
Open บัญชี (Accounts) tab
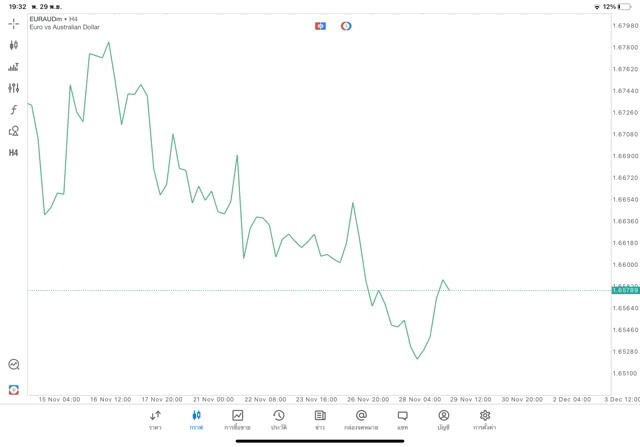click(x=444, y=419)
